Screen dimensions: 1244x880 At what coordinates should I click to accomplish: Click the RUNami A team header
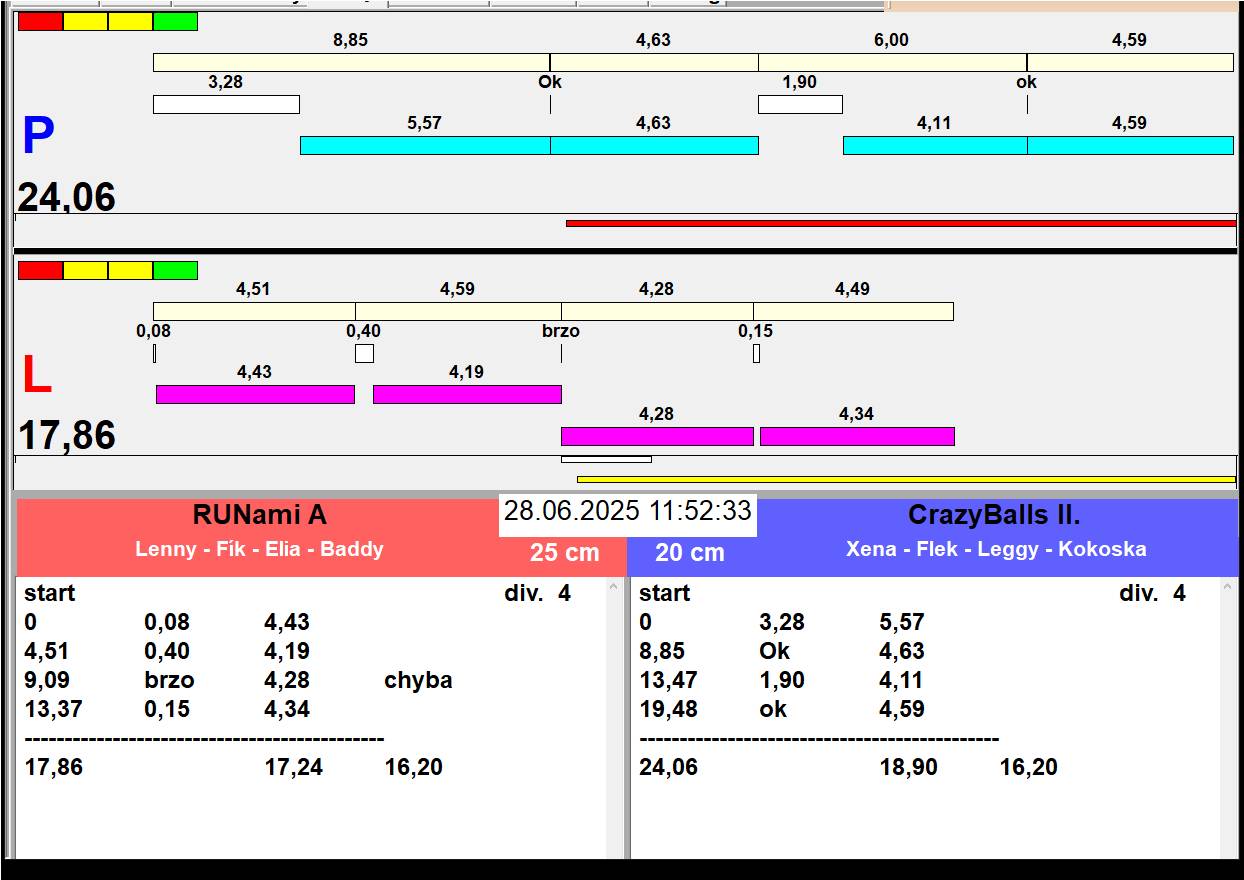pyautogui.click(x=259, y=516)
